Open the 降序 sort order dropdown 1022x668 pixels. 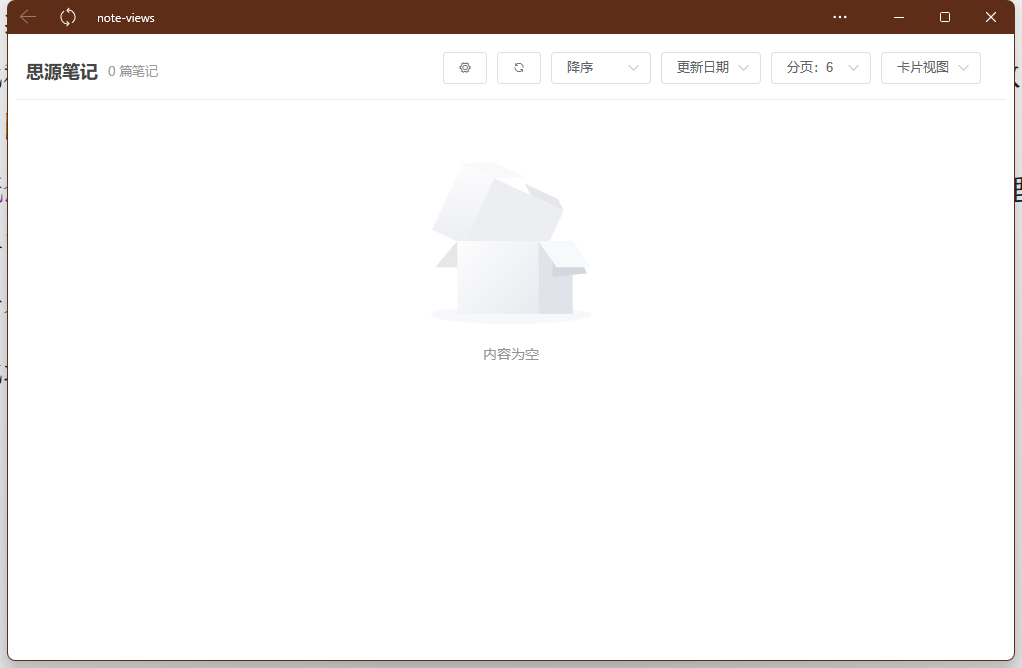pos(600,68)
